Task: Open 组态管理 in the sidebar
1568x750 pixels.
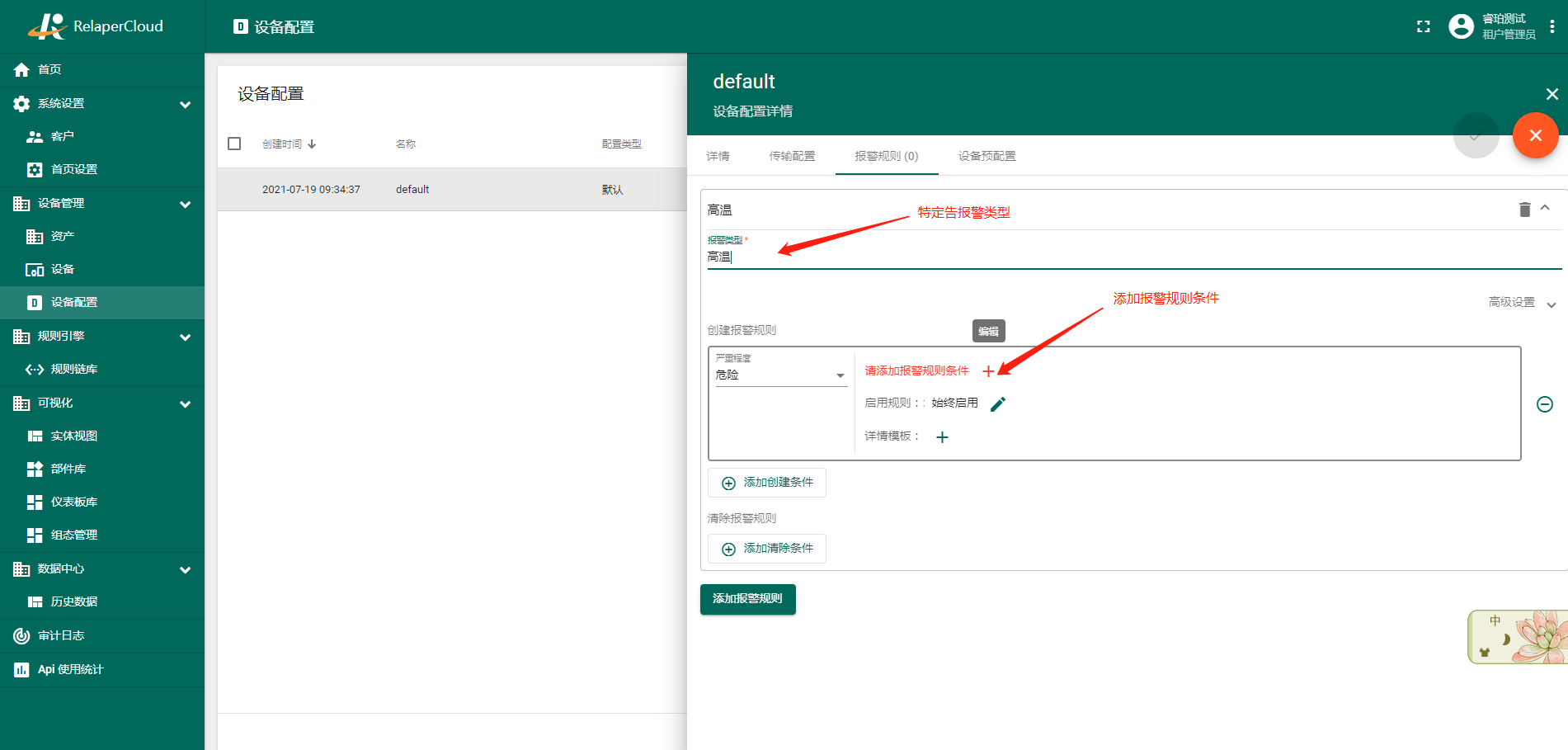Action: click(x=102, y=535)
